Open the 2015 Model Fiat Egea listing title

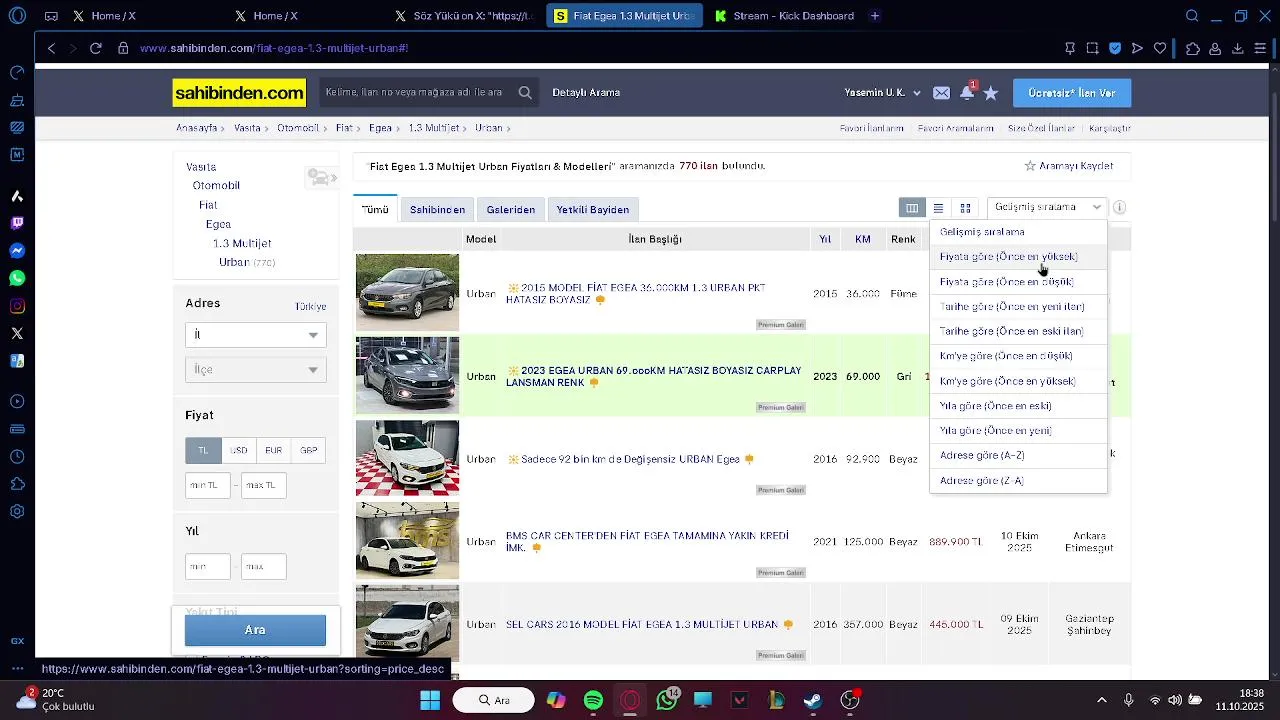(635, 293)
